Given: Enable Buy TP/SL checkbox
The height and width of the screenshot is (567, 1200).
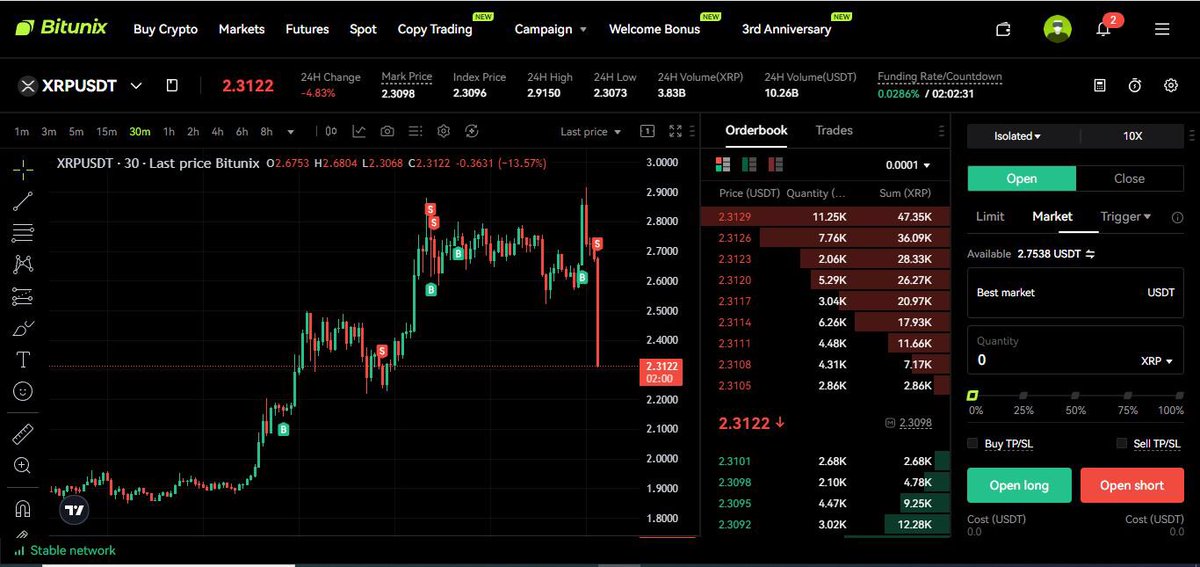Looking at the screenshot, I should [x=973, y=443].
